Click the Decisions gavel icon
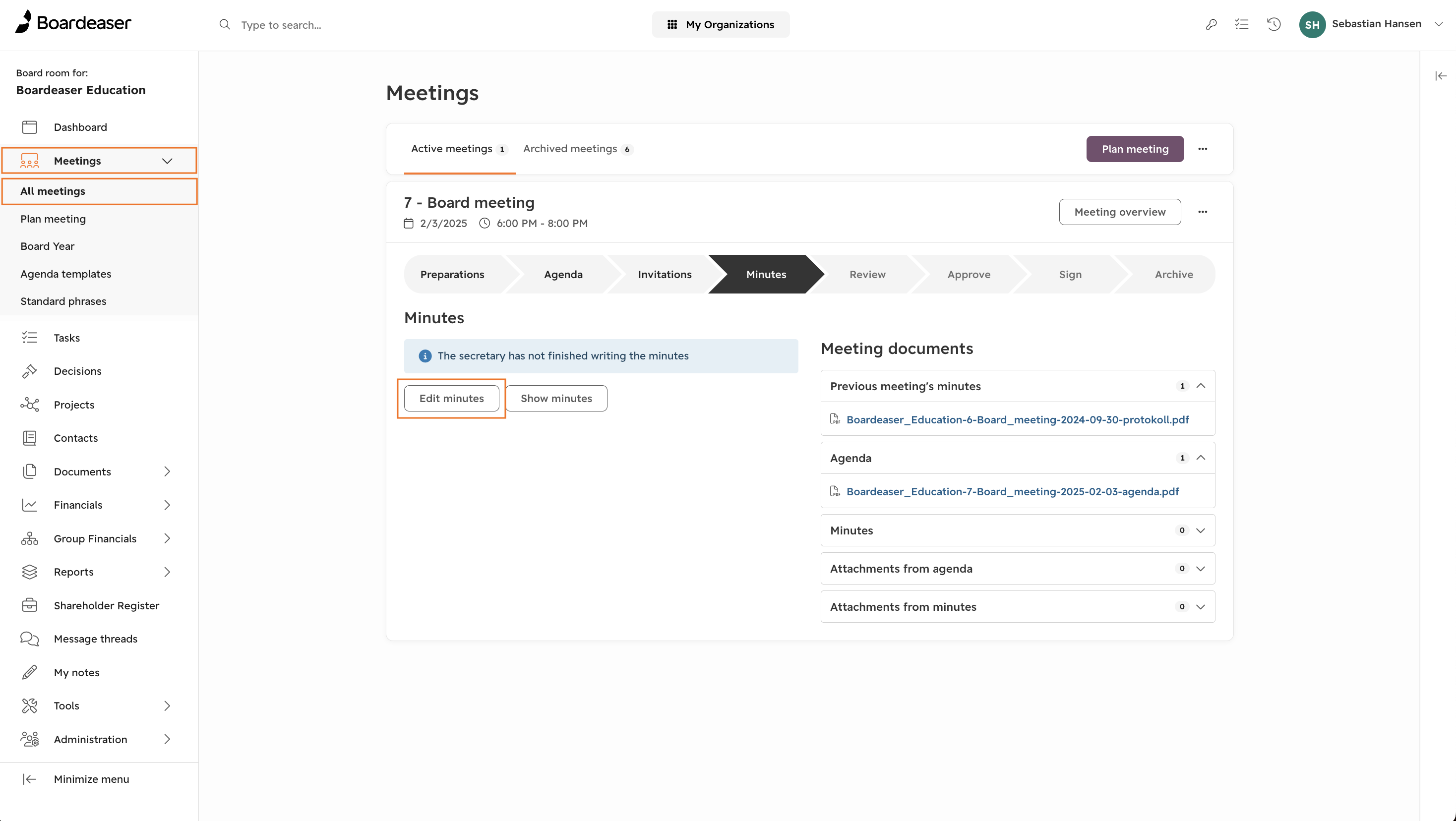 point(29,371)
